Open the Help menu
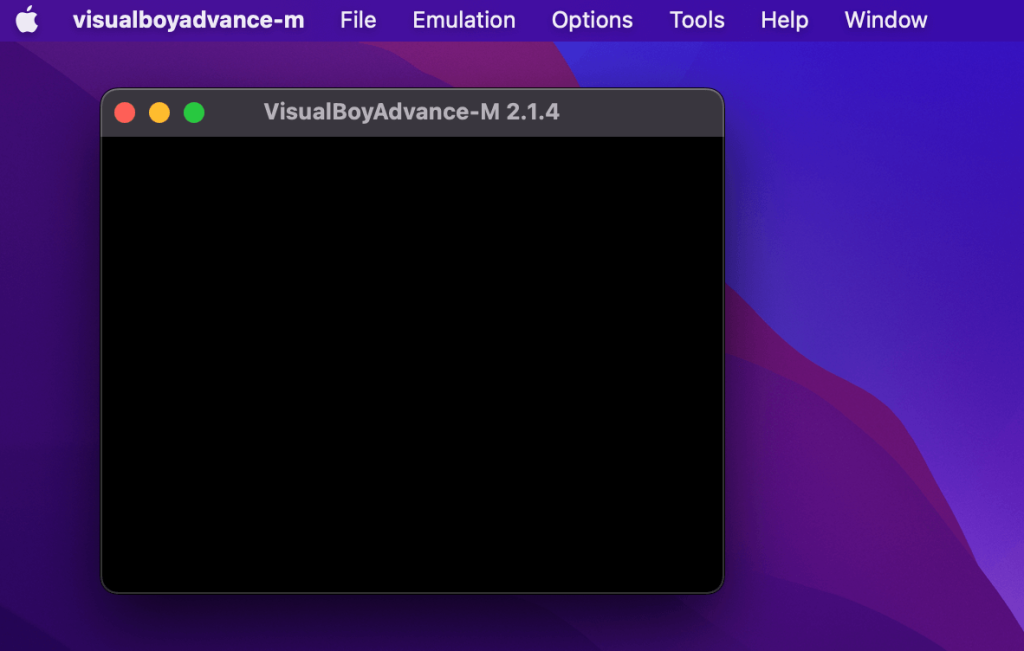This screenshot has height=651, width=1024. pyautogui.click(x=784, y=19)
